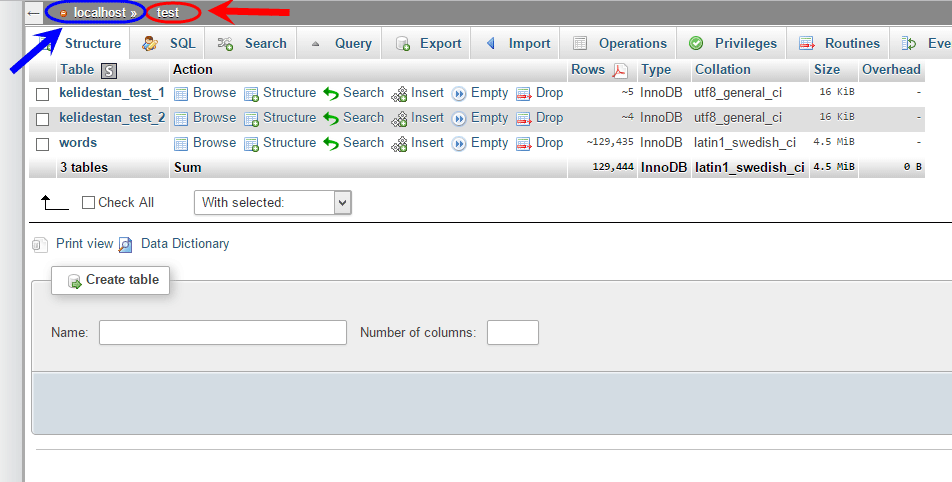Click the Insert icon for words table
This screenshot has height=482, width=952.
pyautogui.click(x=400, y=144)
